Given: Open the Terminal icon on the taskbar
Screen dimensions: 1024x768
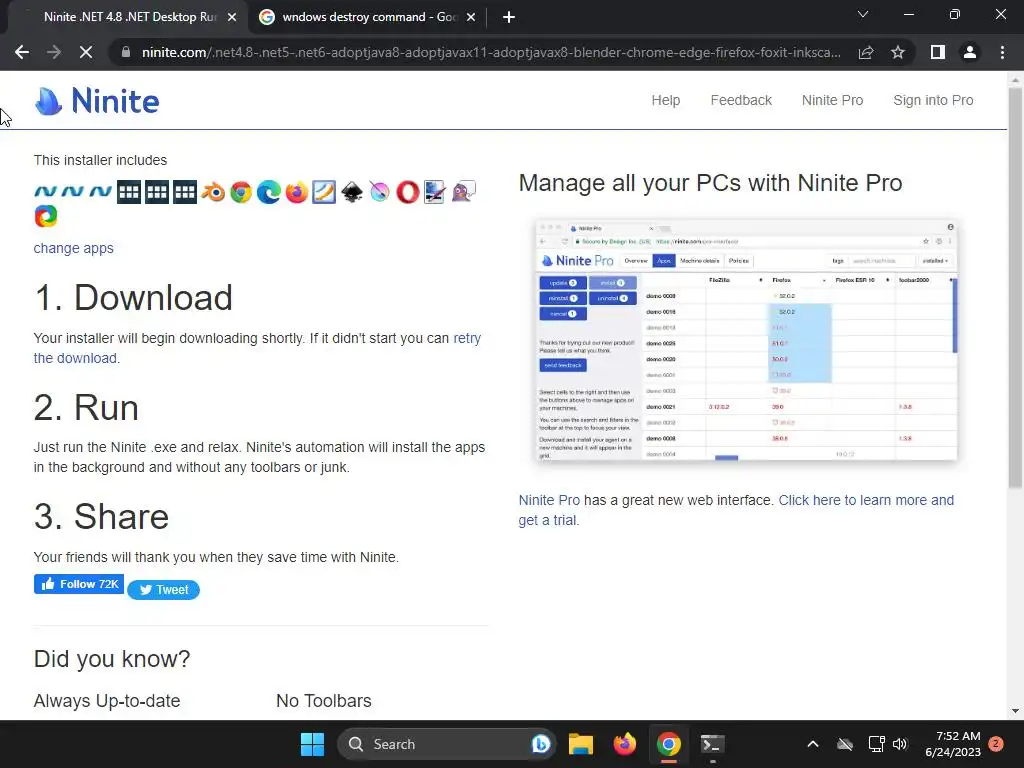Looking at the screenshot, I should pyautogui.click(x=712, y=744).
